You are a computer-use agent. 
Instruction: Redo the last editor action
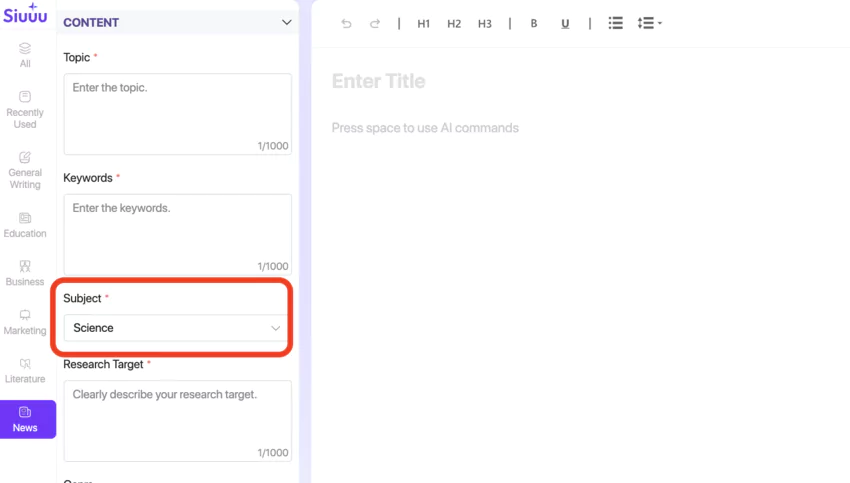tap(375, 23)
